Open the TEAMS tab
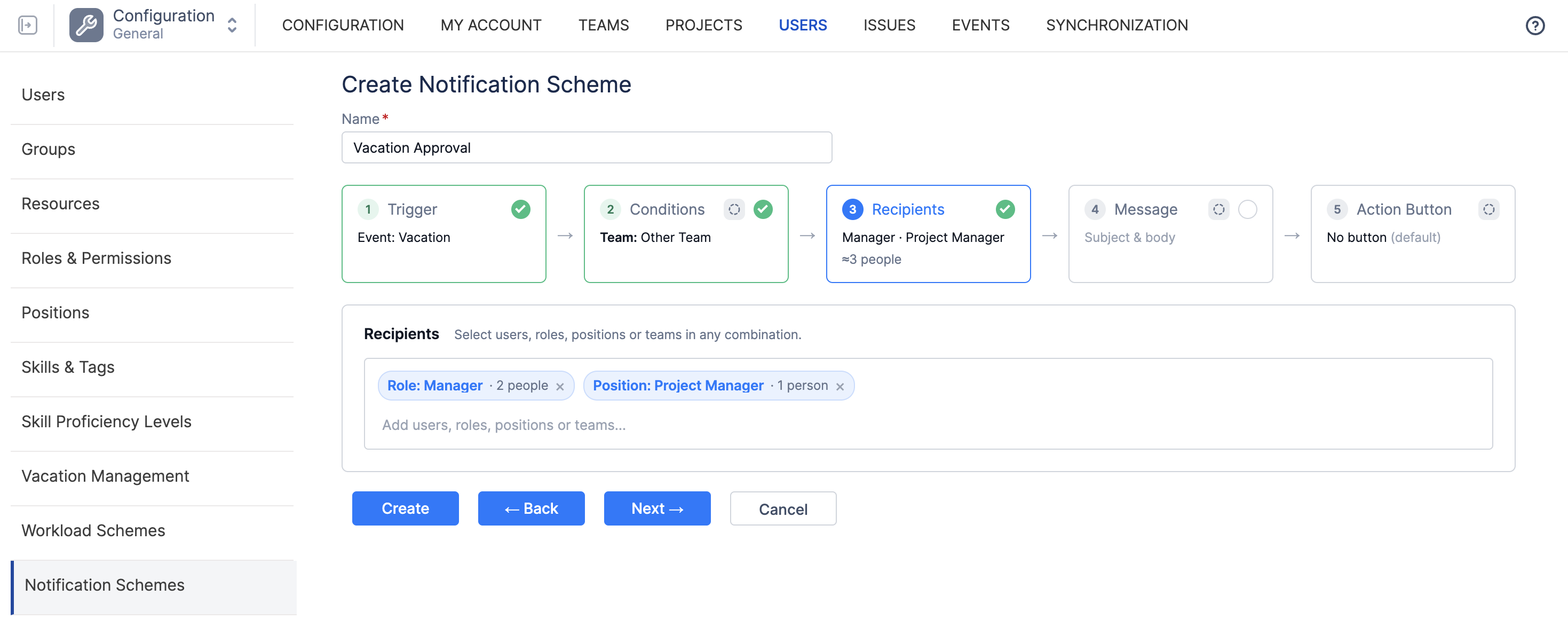 (603, 25)
